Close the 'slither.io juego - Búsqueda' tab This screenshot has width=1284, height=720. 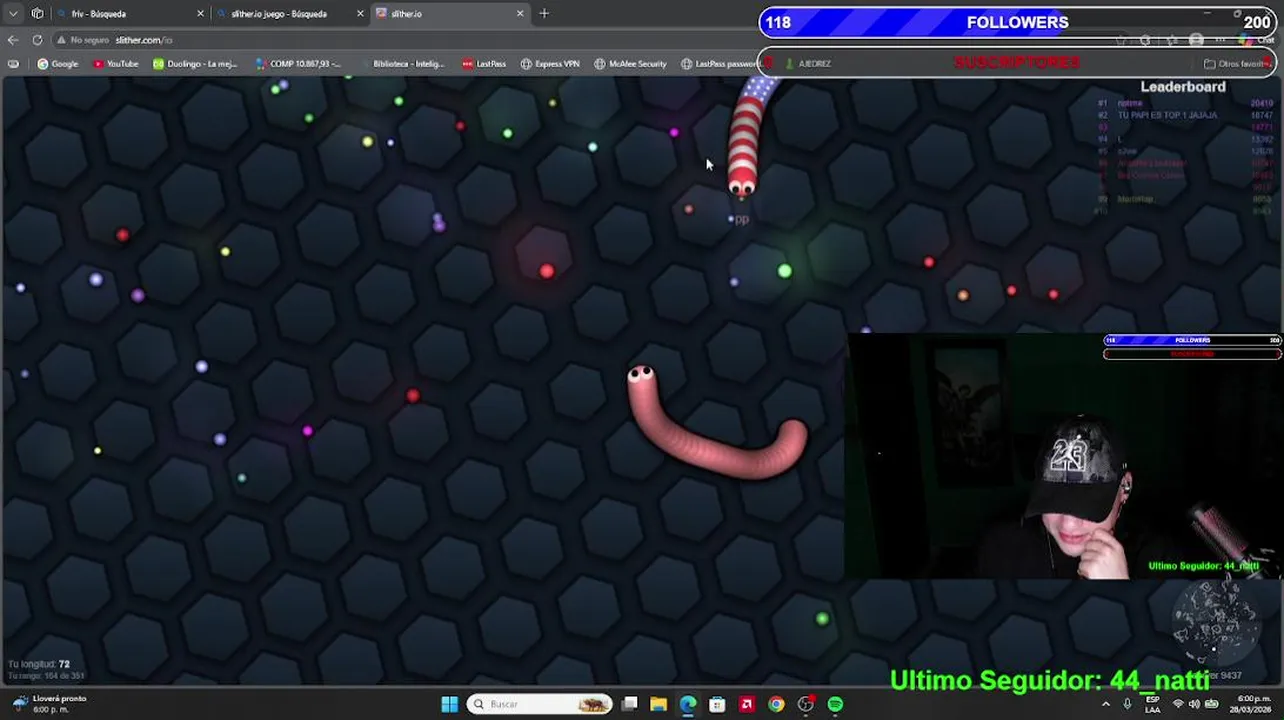pos(360,14)
